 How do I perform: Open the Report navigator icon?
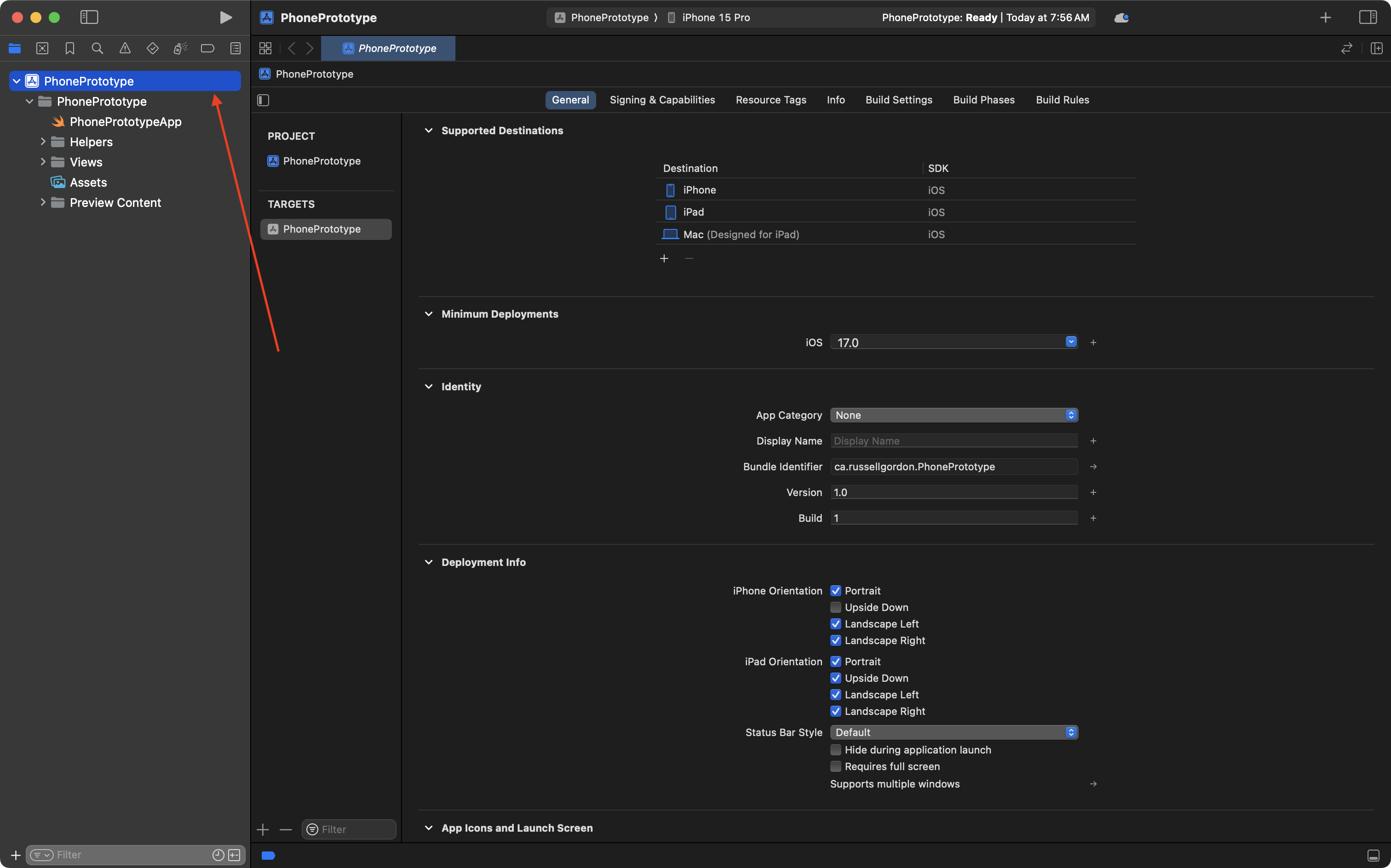click(235, 48)
